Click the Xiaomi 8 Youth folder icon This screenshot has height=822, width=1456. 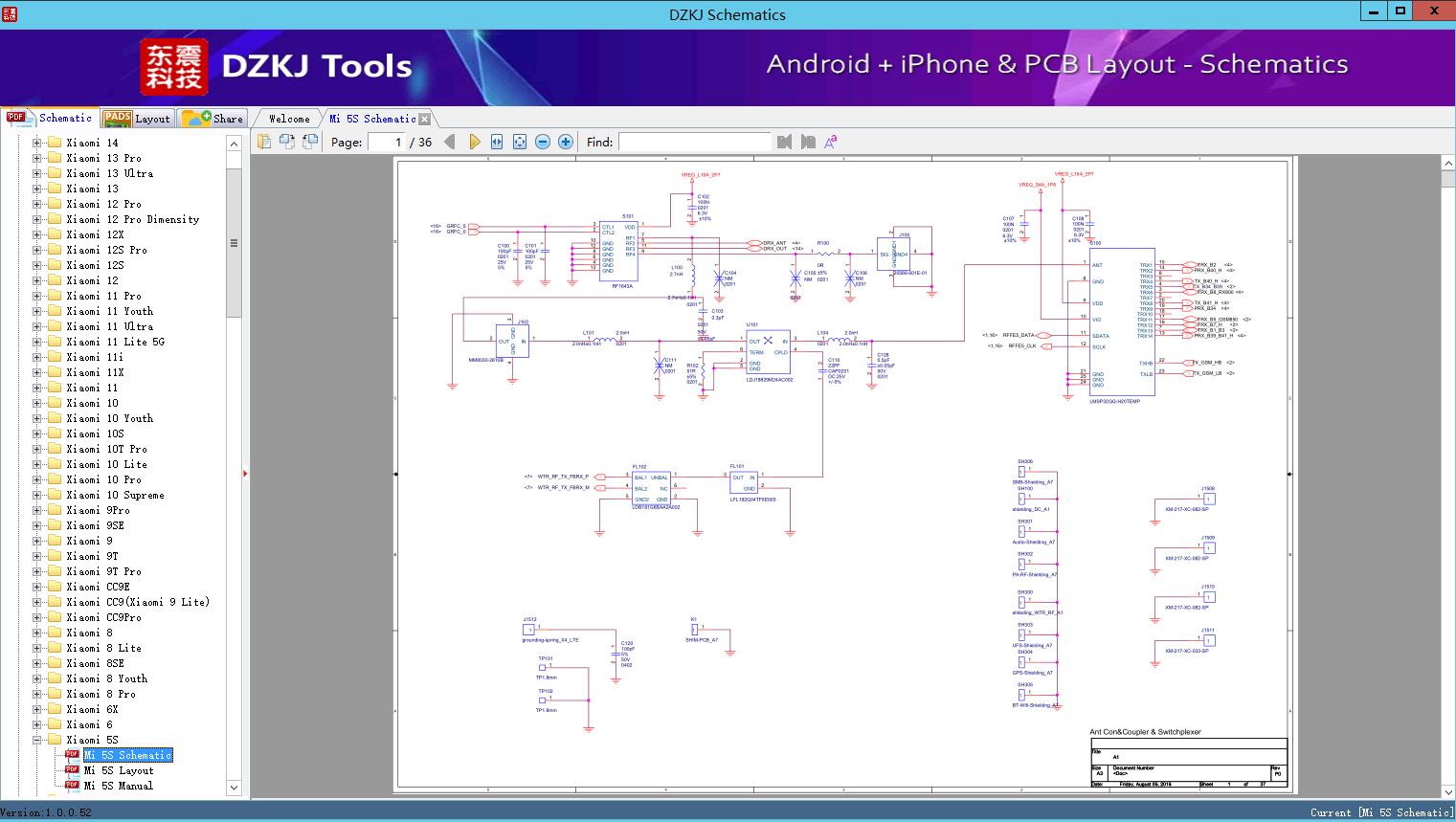55,678
